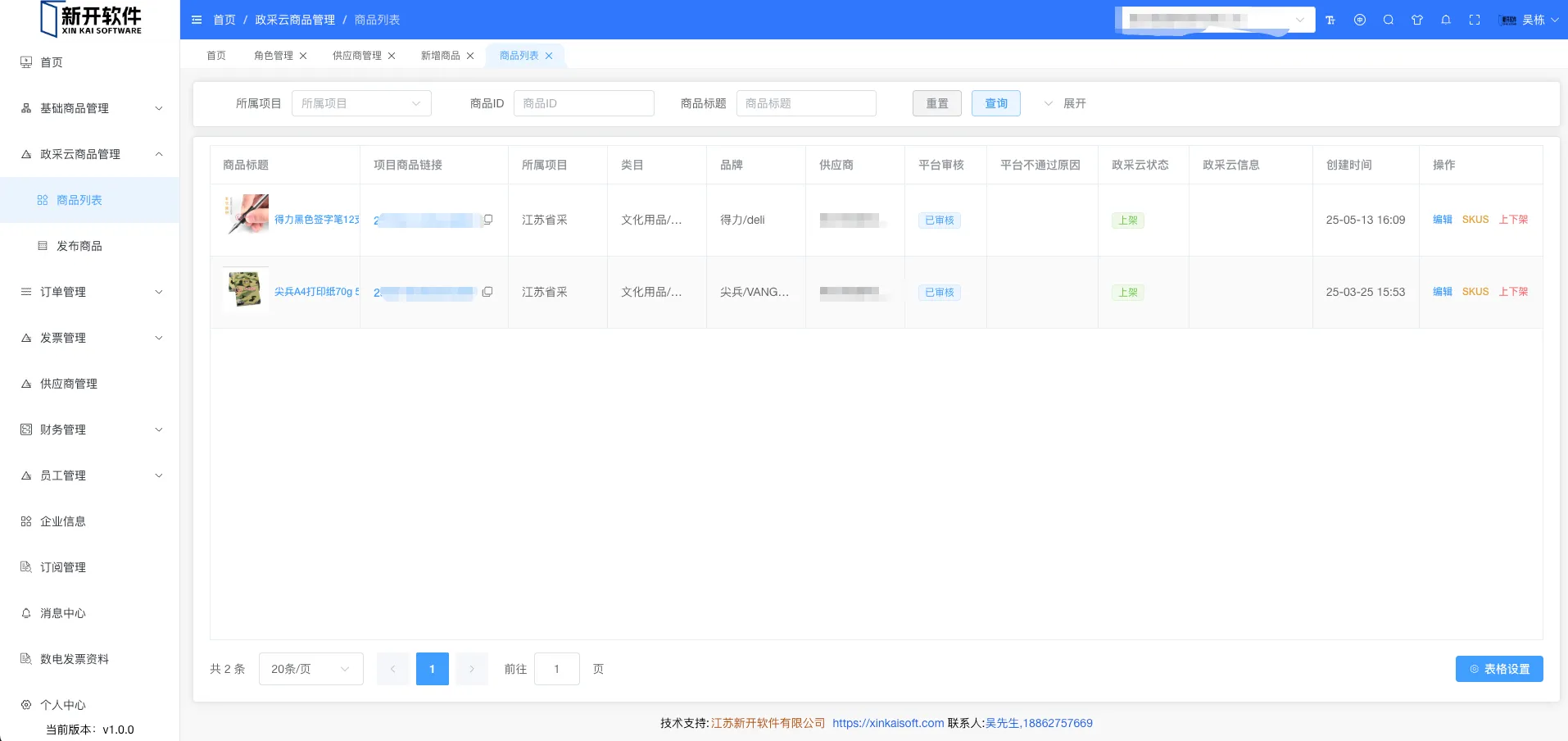1568x741 pixels.
Task: Click the 查询 search button
Action: 995,103
